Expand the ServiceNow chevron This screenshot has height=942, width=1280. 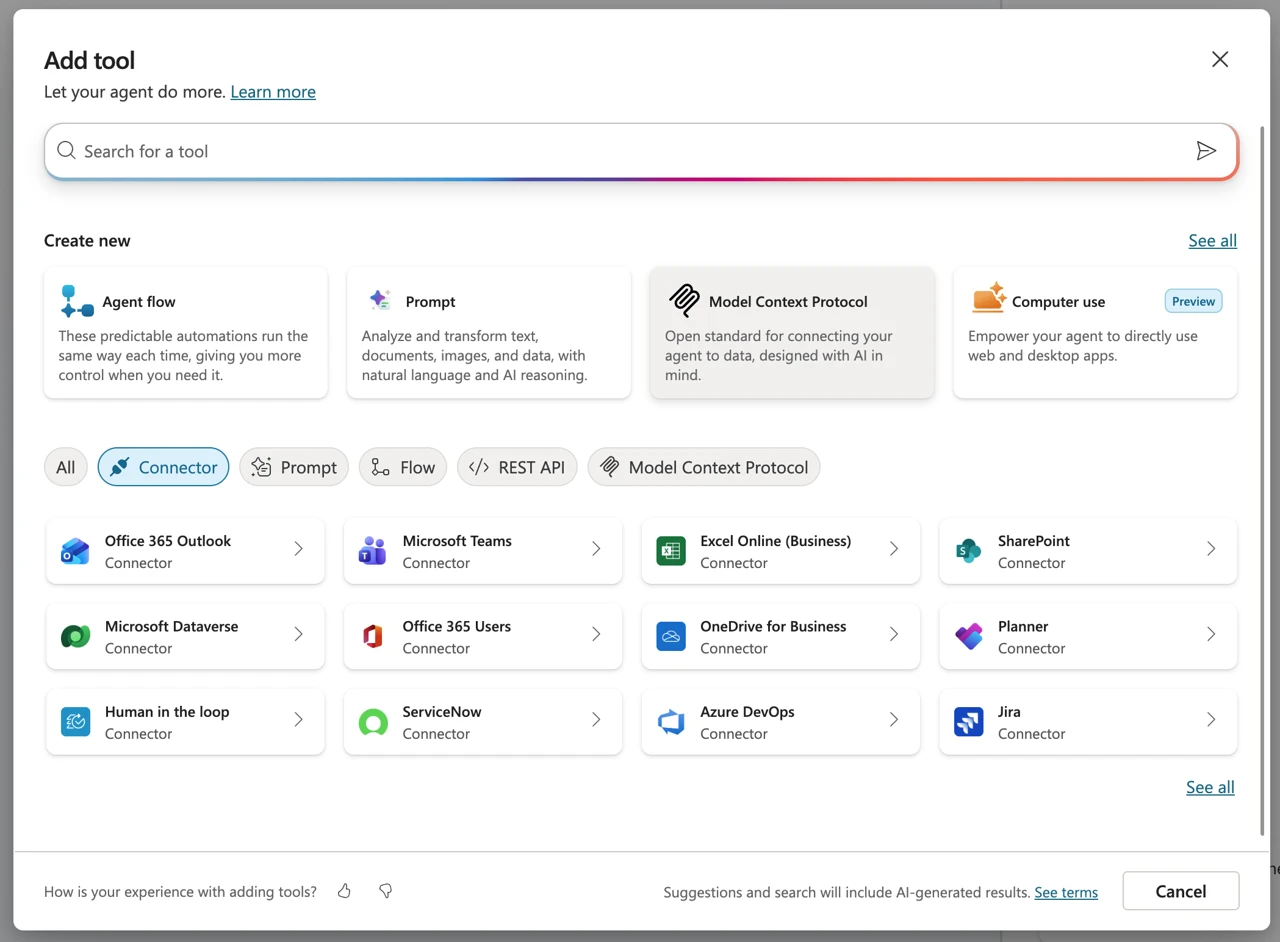click(x=596, y=719)
